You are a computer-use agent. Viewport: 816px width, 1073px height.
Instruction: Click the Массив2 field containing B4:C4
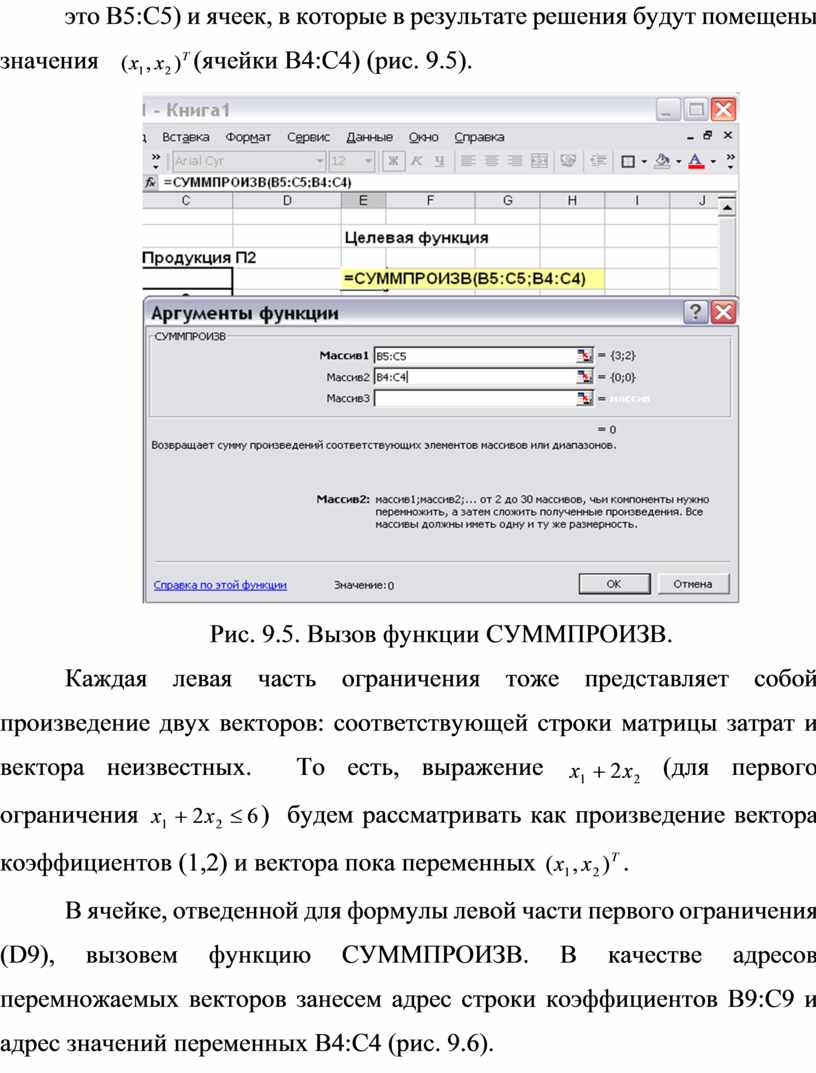[x=476, y=376]
